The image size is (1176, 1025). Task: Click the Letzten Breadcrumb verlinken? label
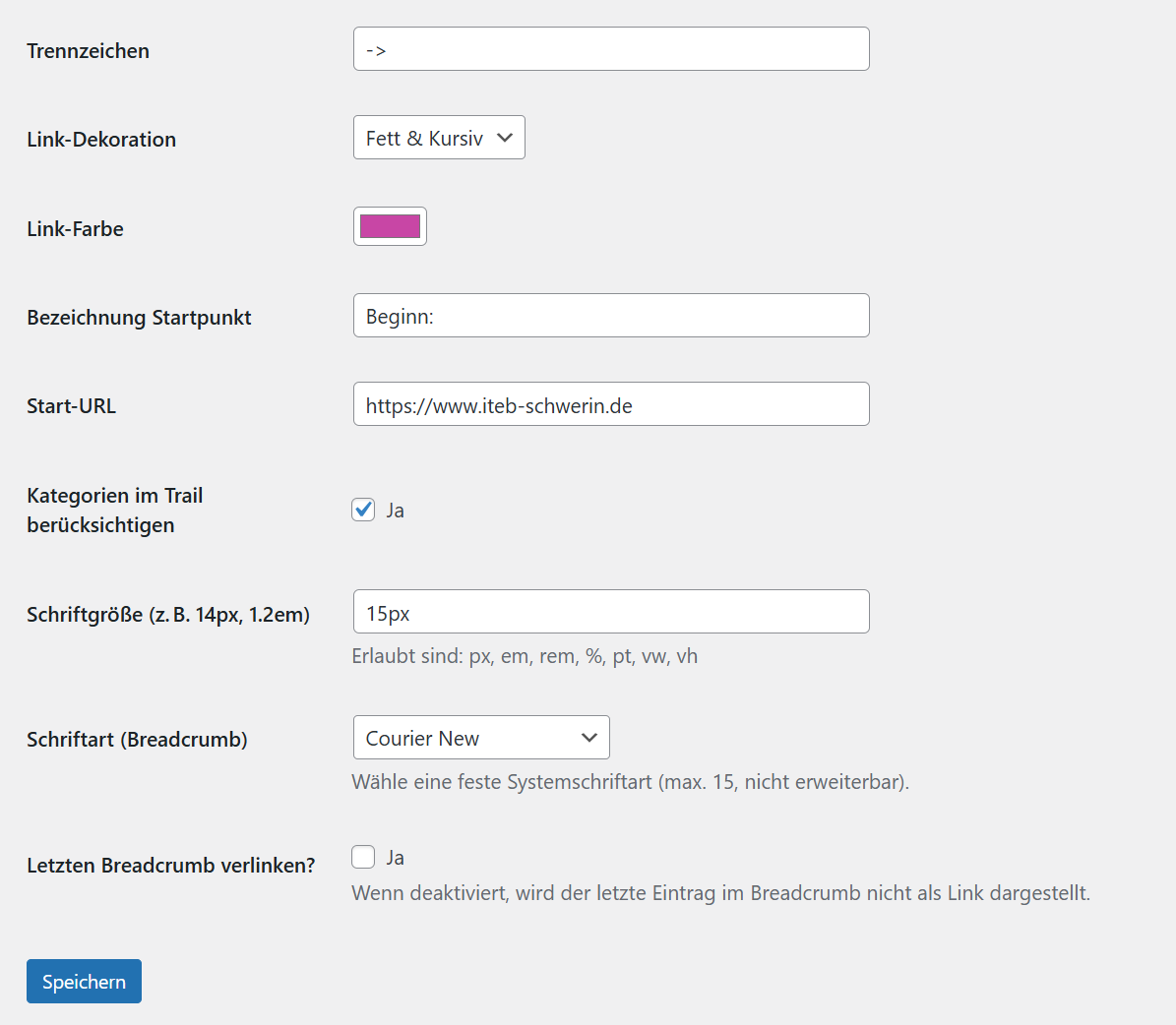(x=171, y=866)
